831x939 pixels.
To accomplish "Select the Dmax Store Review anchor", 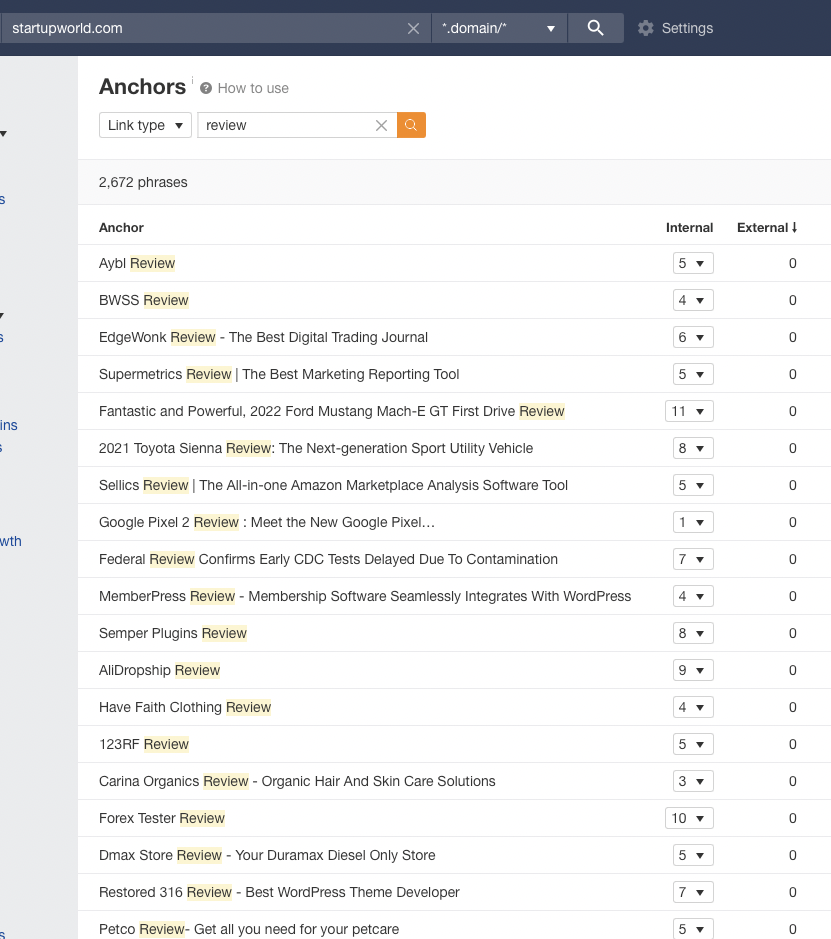I will point(267,855).
